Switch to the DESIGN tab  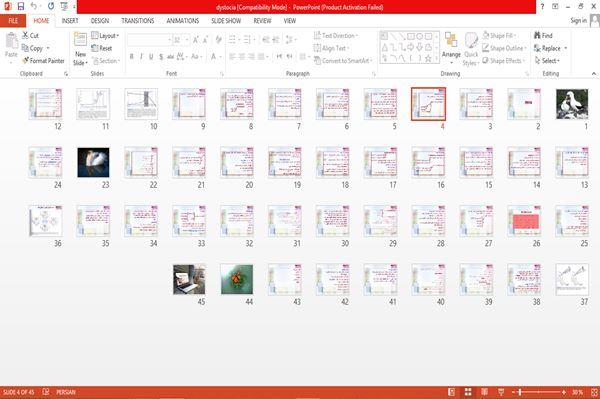point(100,21)
